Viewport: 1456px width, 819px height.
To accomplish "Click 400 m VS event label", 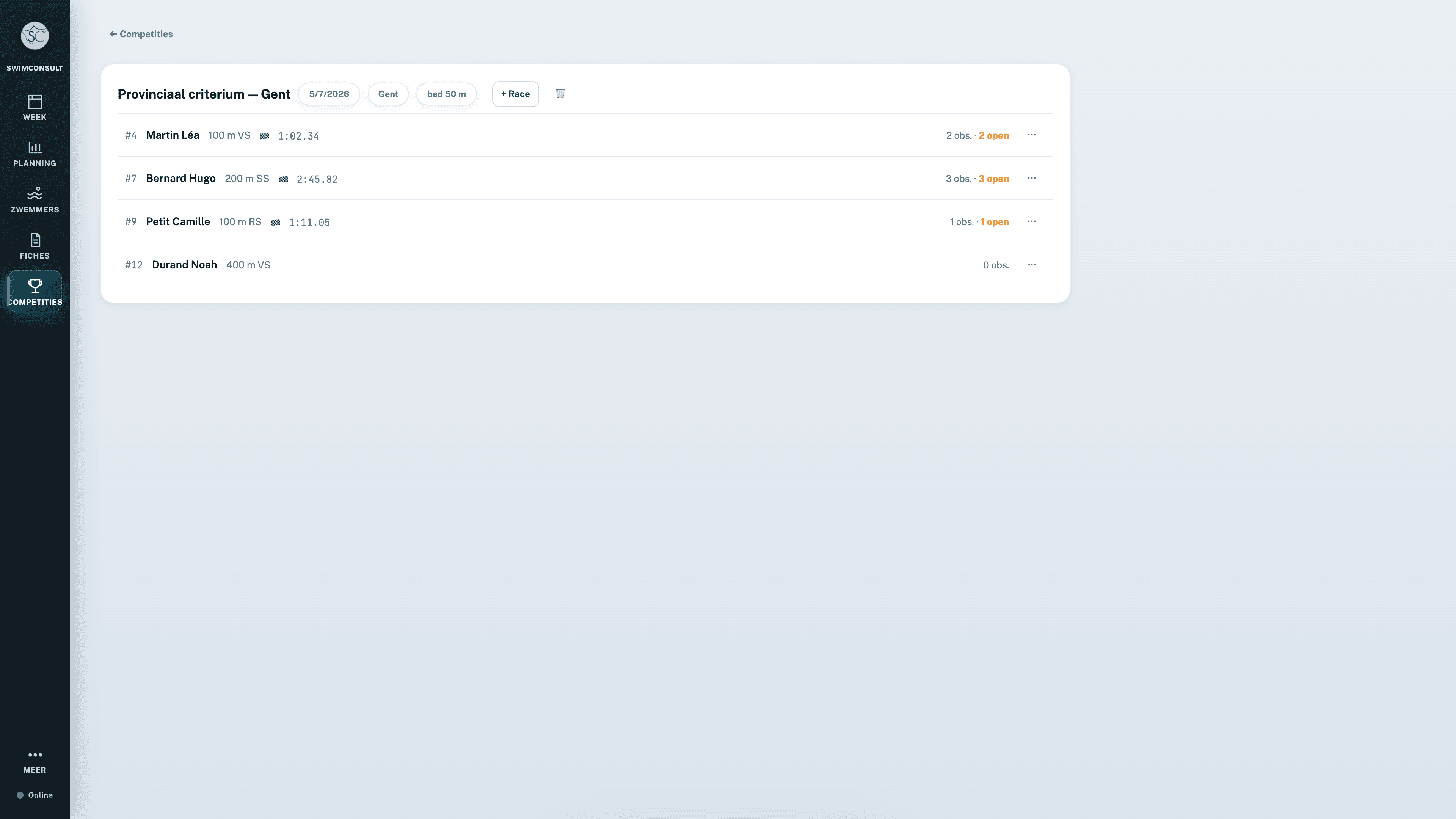I will [x=248, y=265].
